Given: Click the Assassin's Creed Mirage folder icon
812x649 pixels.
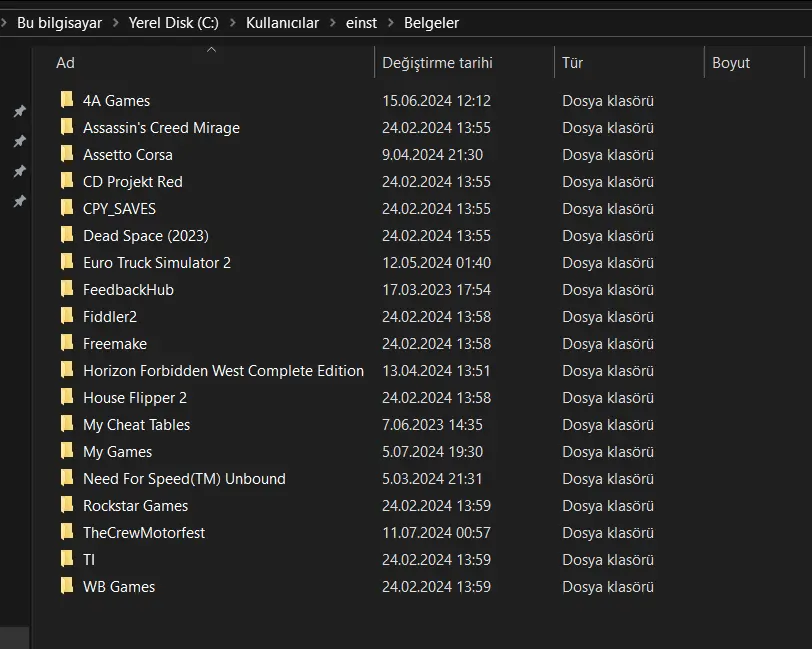Looking at the screenshot, I should pyautogui.click(x=67, y=126).
